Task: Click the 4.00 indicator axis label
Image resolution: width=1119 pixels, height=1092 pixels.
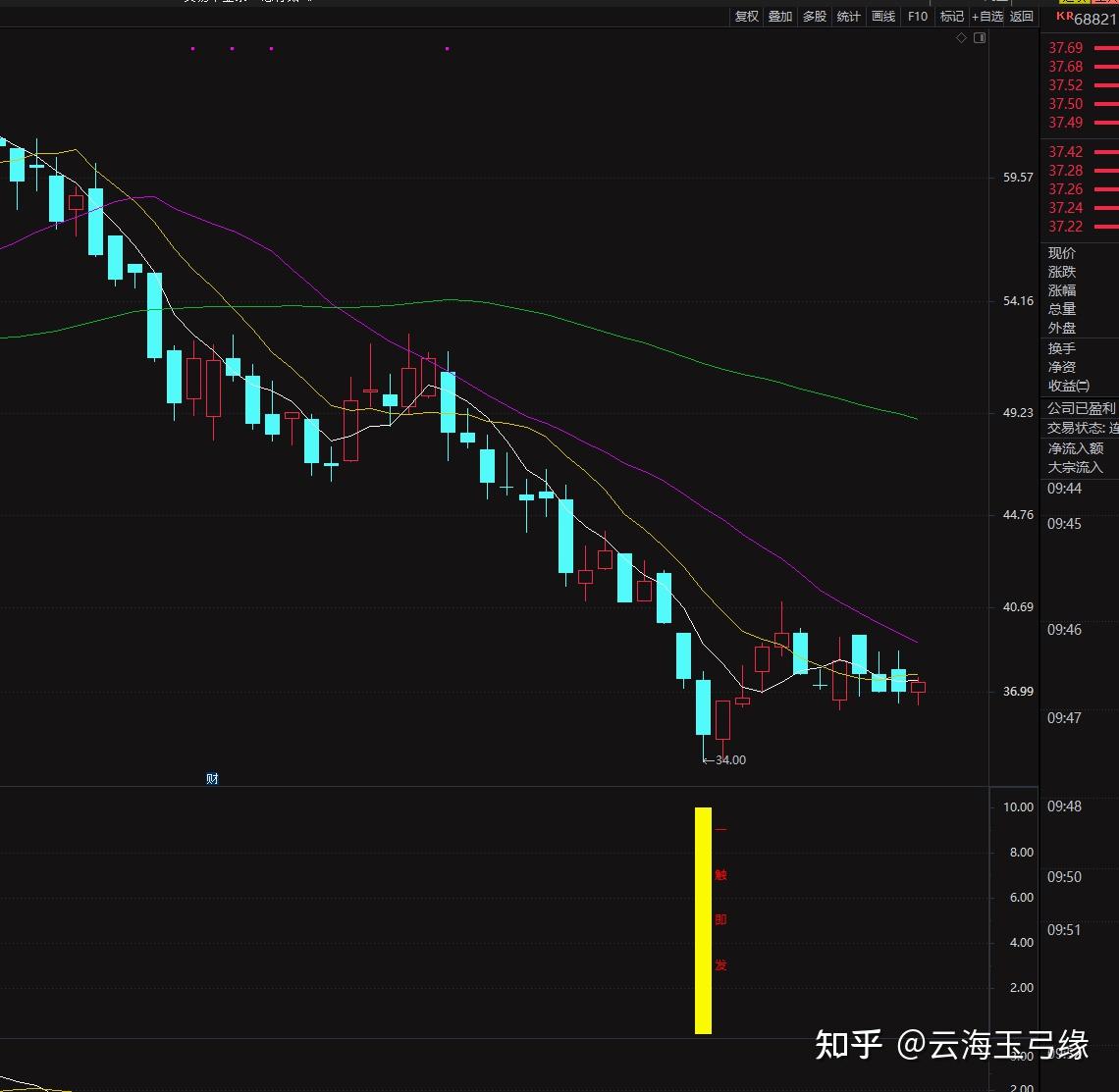Action: 1021,942
